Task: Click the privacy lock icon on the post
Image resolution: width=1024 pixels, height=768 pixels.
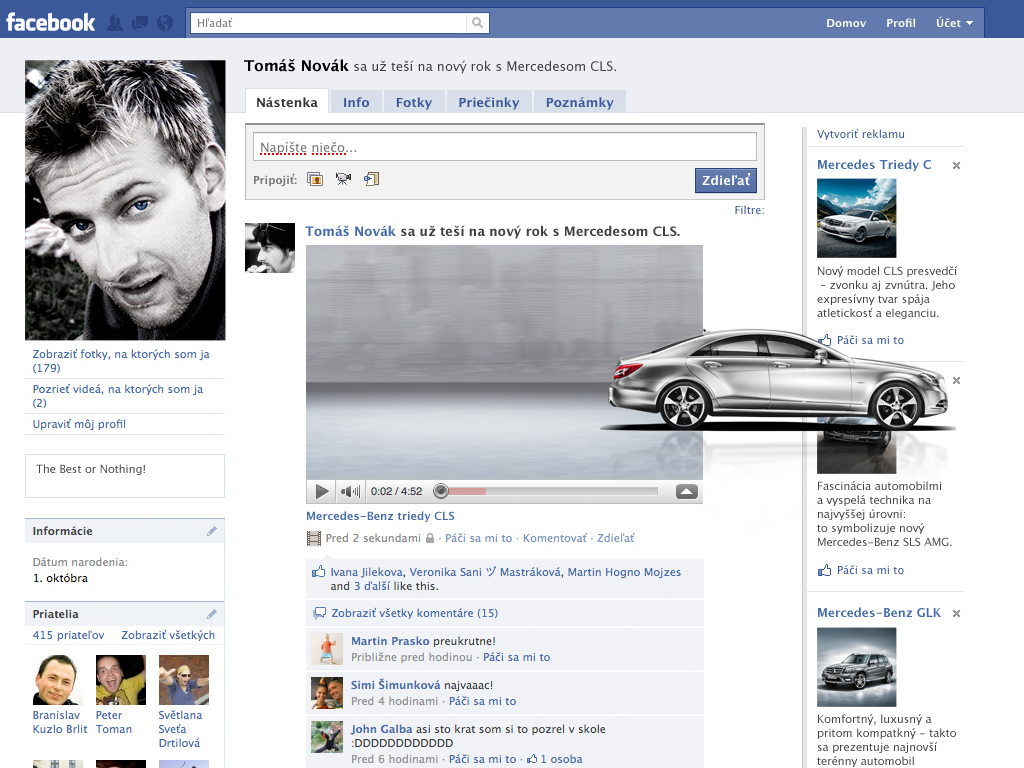Action: tap(430, 538)
